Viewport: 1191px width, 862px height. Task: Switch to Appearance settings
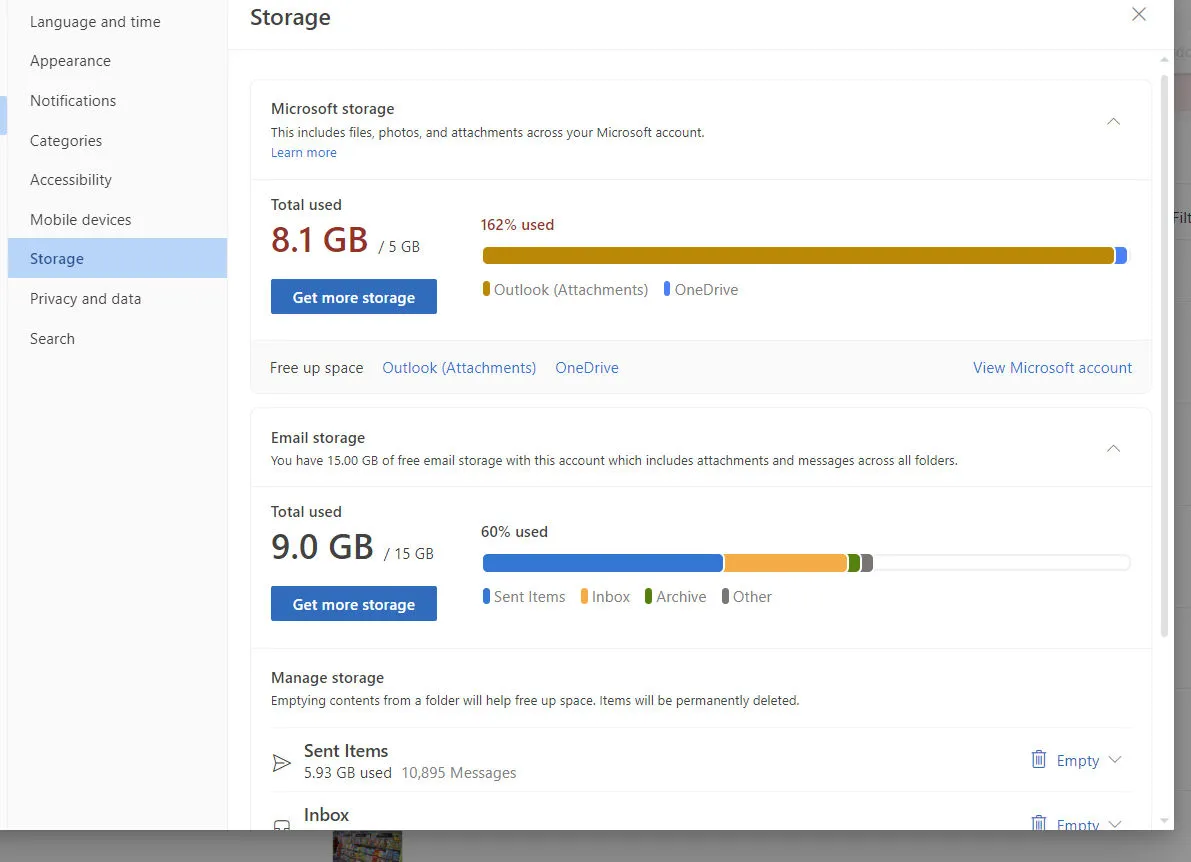(70, 61)
